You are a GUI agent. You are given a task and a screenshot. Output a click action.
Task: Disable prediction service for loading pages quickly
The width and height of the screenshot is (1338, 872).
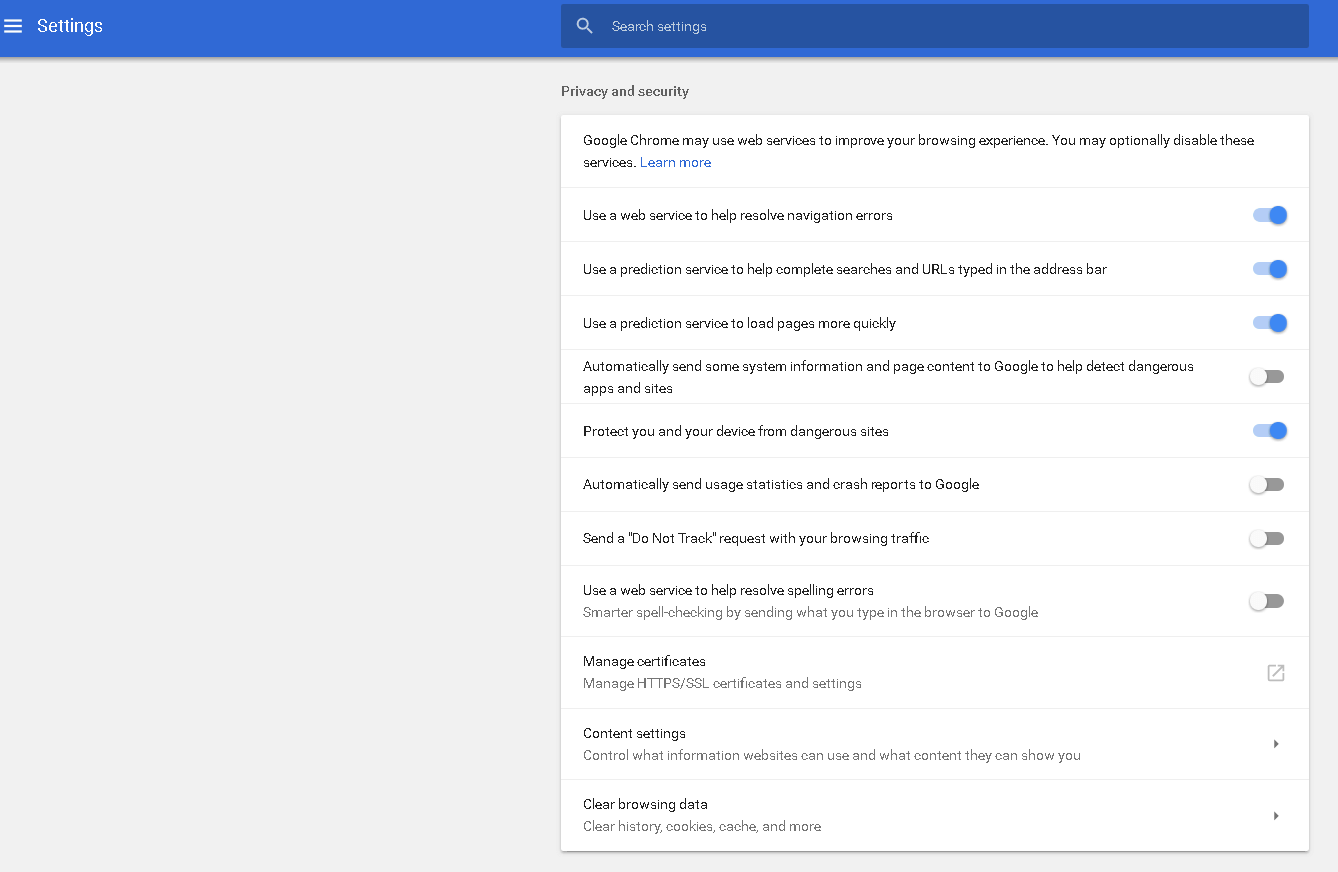tap(1269, 323)
